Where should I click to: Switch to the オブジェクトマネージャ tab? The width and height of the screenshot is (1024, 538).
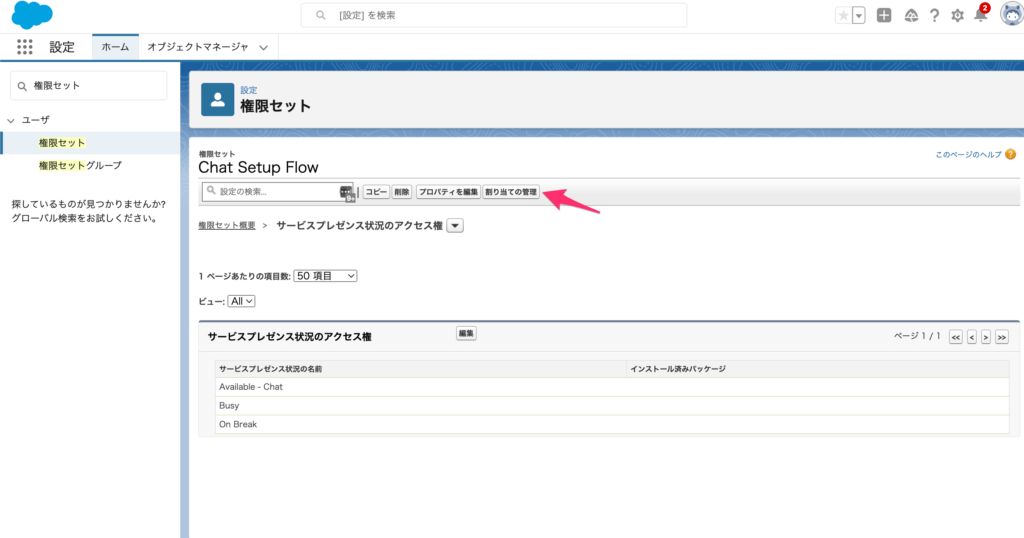pyautogui.click(x=197, y=47)
